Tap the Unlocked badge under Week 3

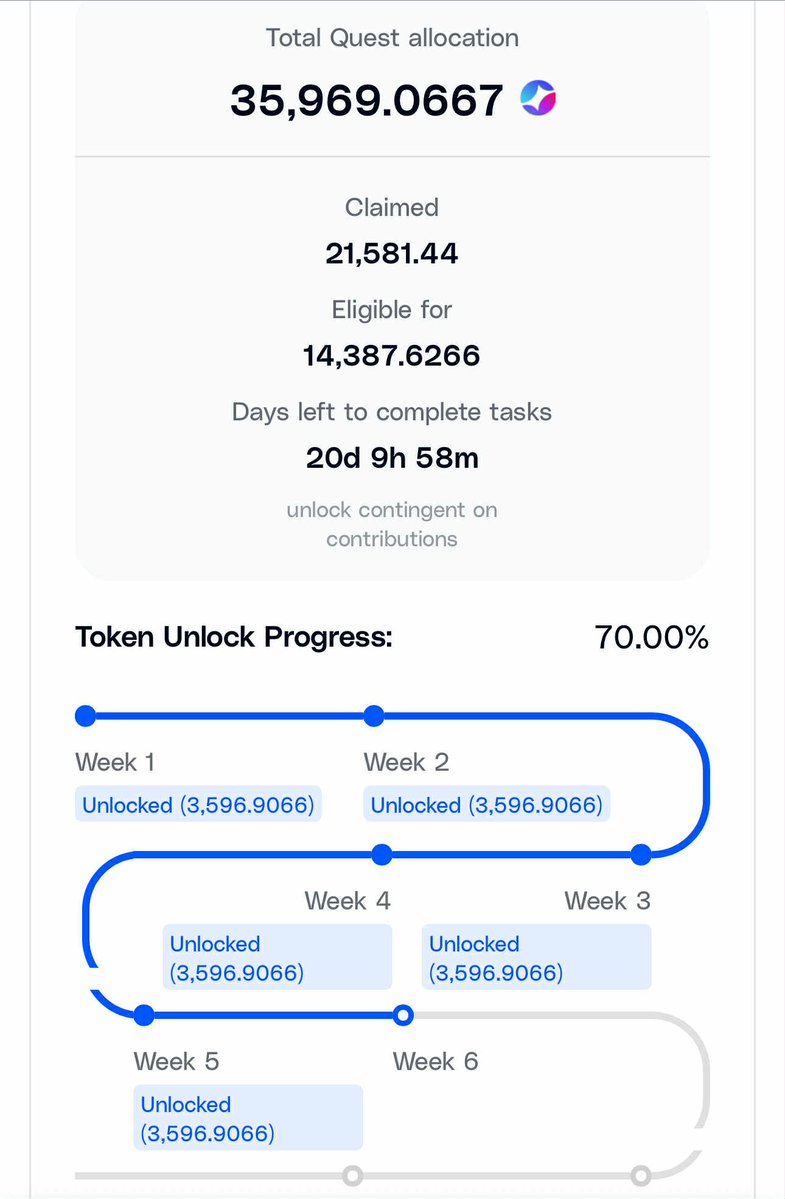coord(536,957)
